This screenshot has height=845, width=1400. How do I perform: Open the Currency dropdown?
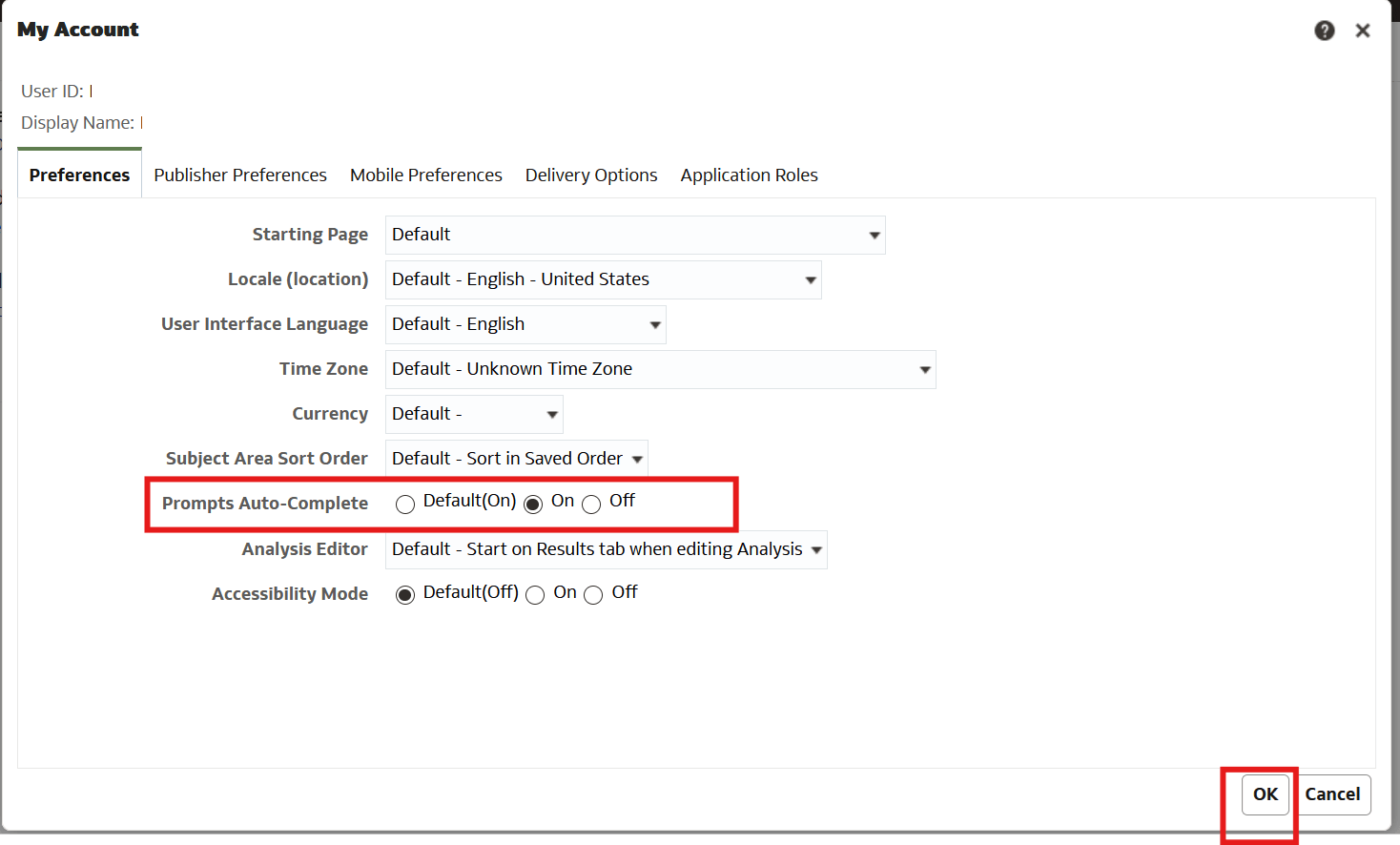[x=551, y=414]
